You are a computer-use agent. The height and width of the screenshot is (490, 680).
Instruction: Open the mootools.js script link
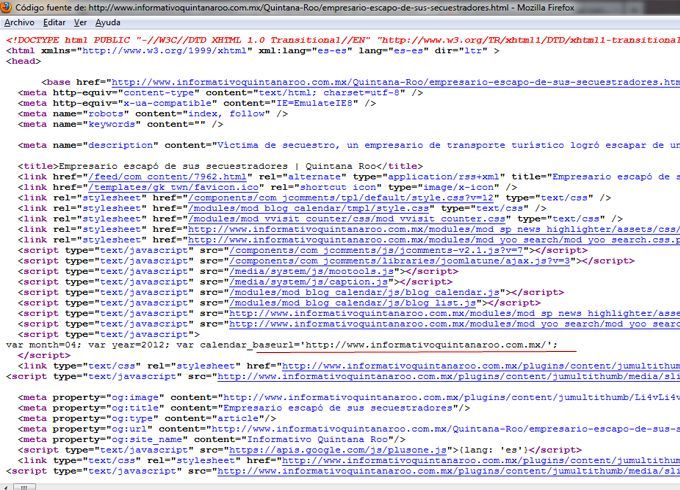(x=311, y=271)
